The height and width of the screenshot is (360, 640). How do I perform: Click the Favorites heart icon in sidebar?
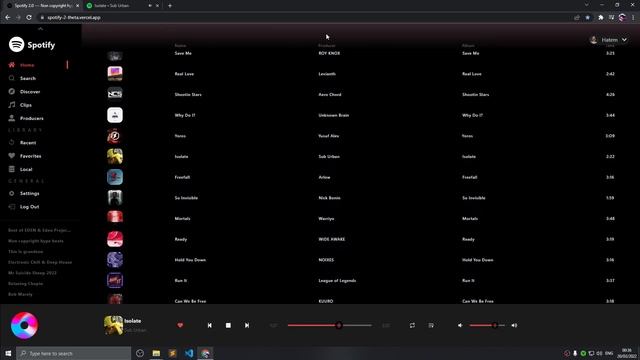(11, 156)
